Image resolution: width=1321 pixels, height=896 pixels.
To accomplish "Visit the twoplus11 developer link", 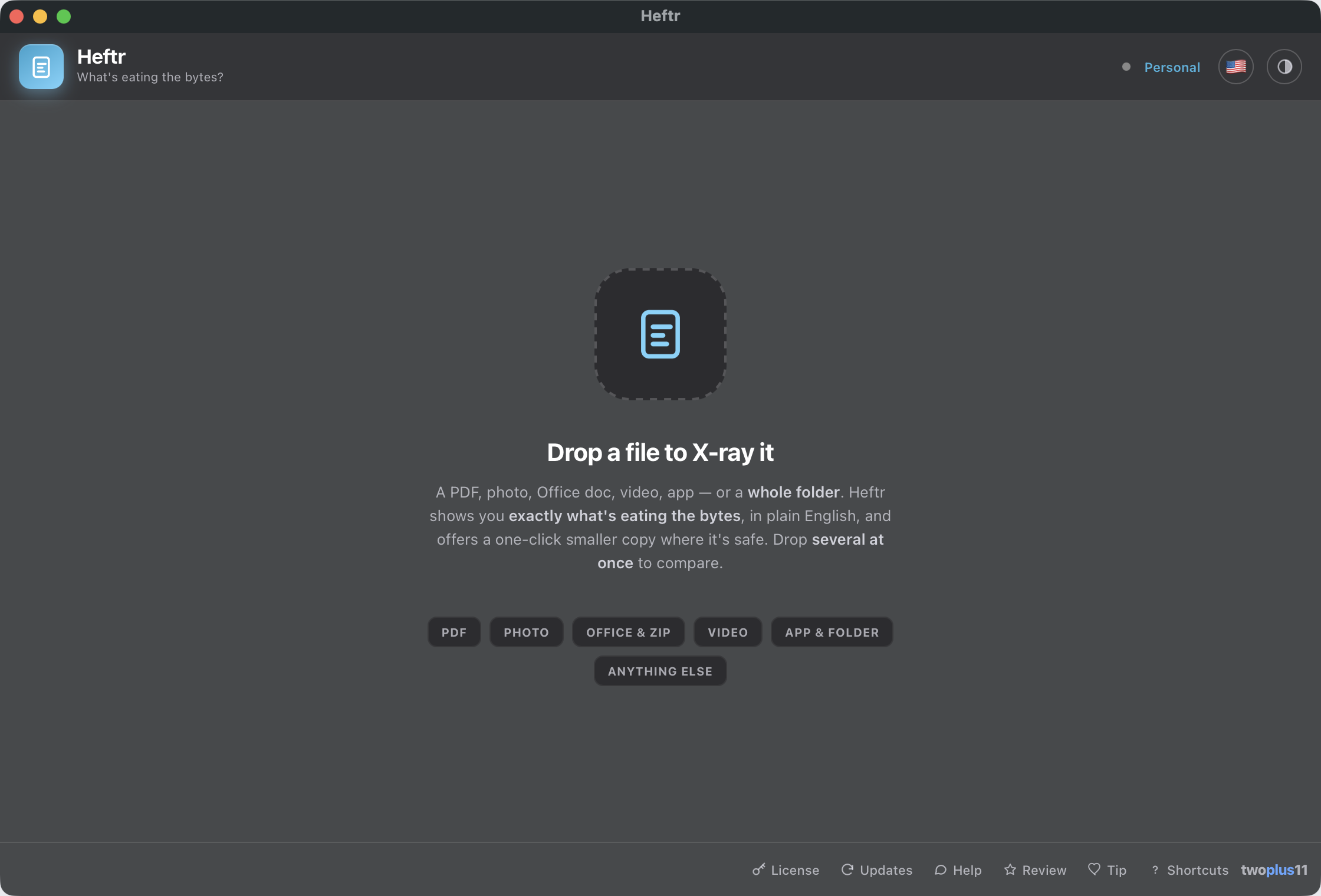I will [1274, 870].
